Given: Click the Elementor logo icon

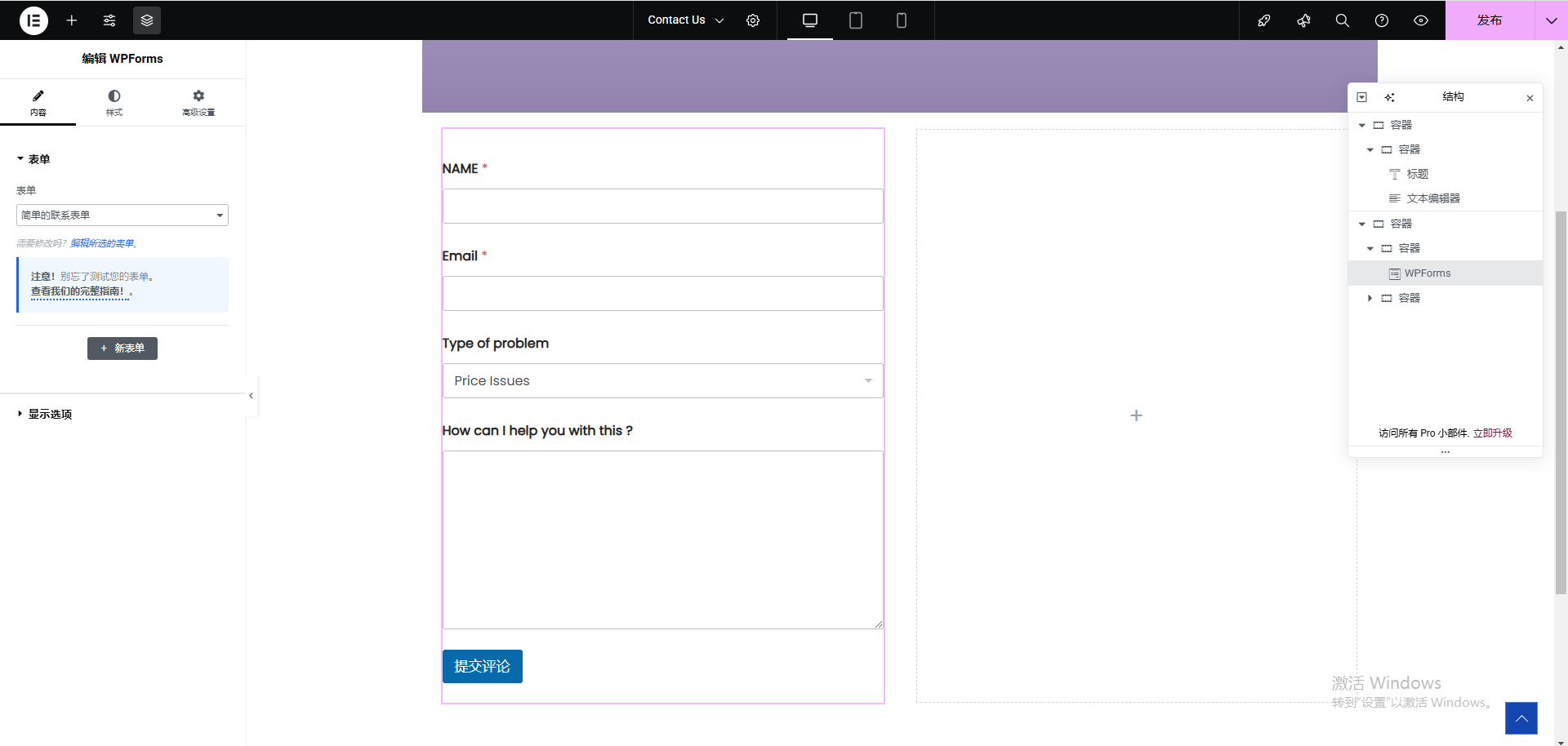Looking at the screenshot, I should coord(33,20).
